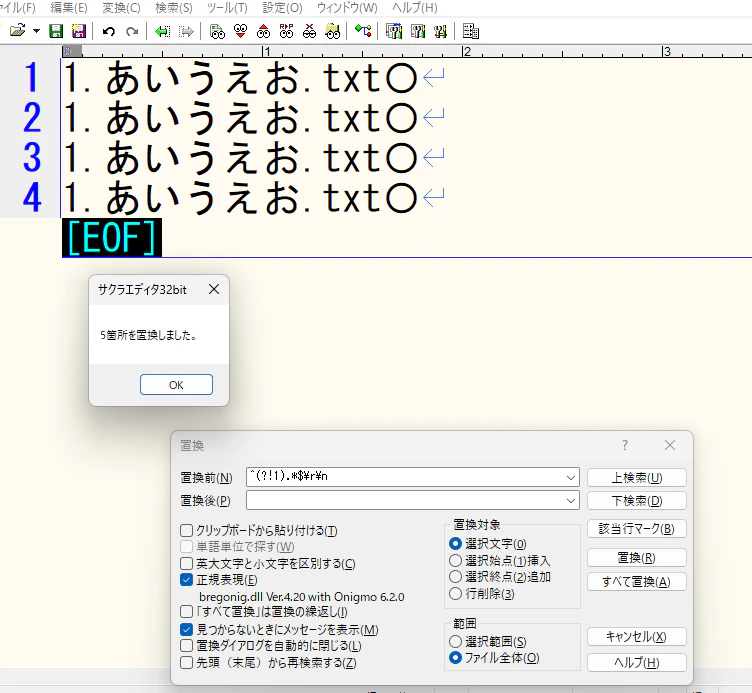The height and width of the screenshot is (693, 752).
Task: Expand the recent files arrow beside Open
Action: pyautogui.click(x=36, y=32)
